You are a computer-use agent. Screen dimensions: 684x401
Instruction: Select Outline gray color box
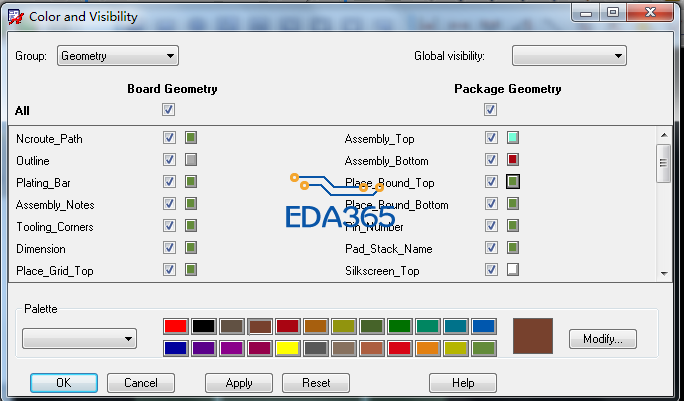tap(191, 160)
